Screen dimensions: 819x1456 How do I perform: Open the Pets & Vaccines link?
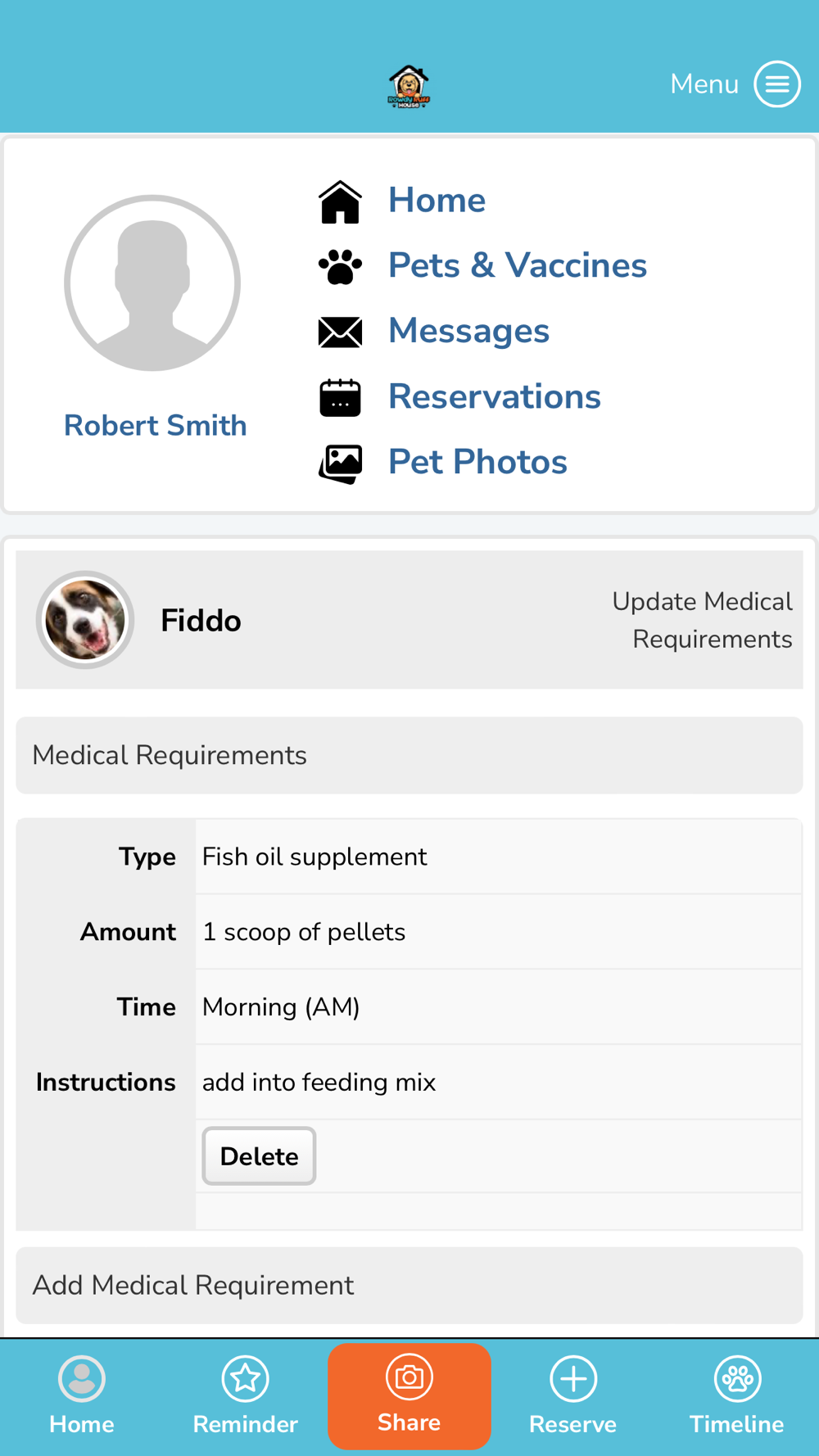coord(517,265)
